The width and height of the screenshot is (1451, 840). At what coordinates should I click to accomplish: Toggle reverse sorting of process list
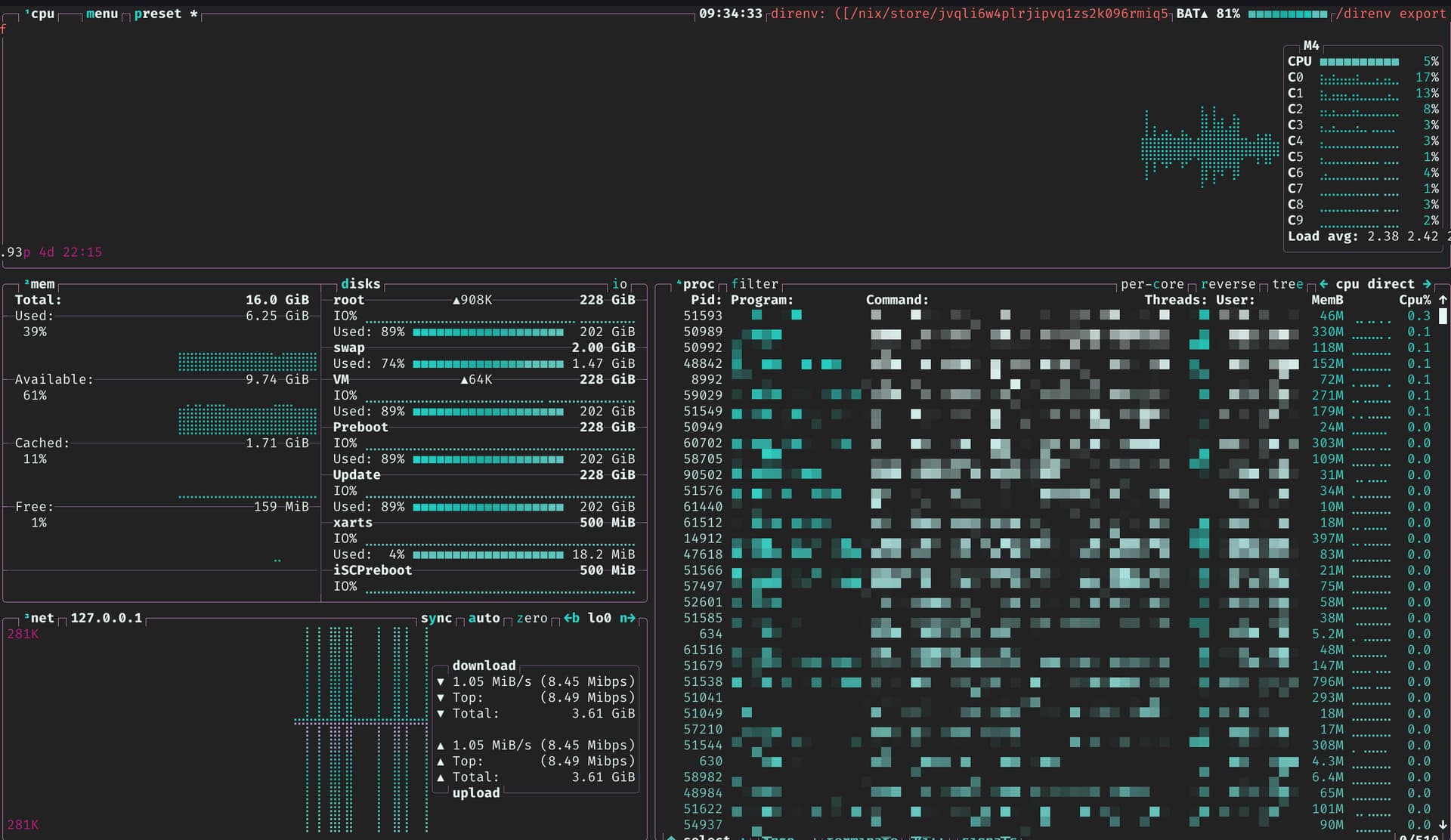(1227, 284)
